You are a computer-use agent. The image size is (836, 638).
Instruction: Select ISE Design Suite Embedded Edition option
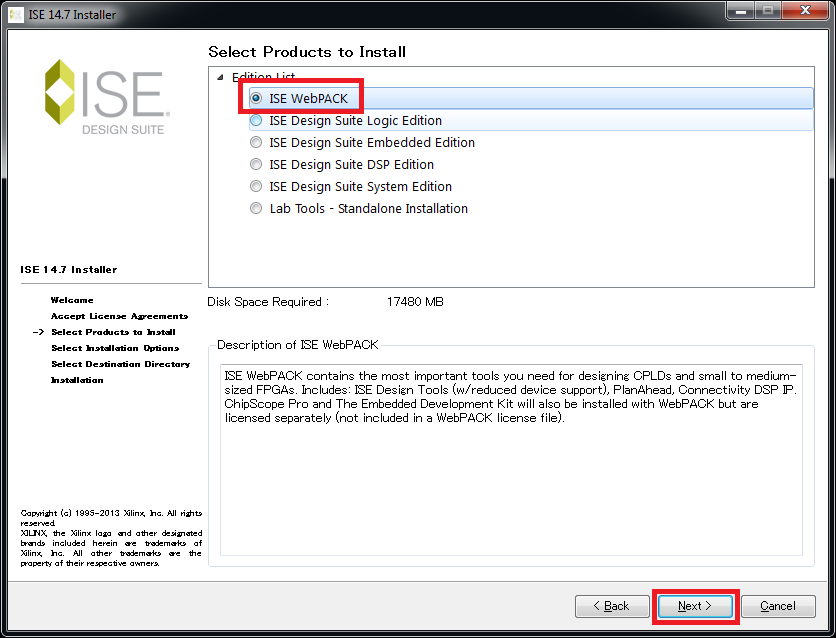(257, 142)
